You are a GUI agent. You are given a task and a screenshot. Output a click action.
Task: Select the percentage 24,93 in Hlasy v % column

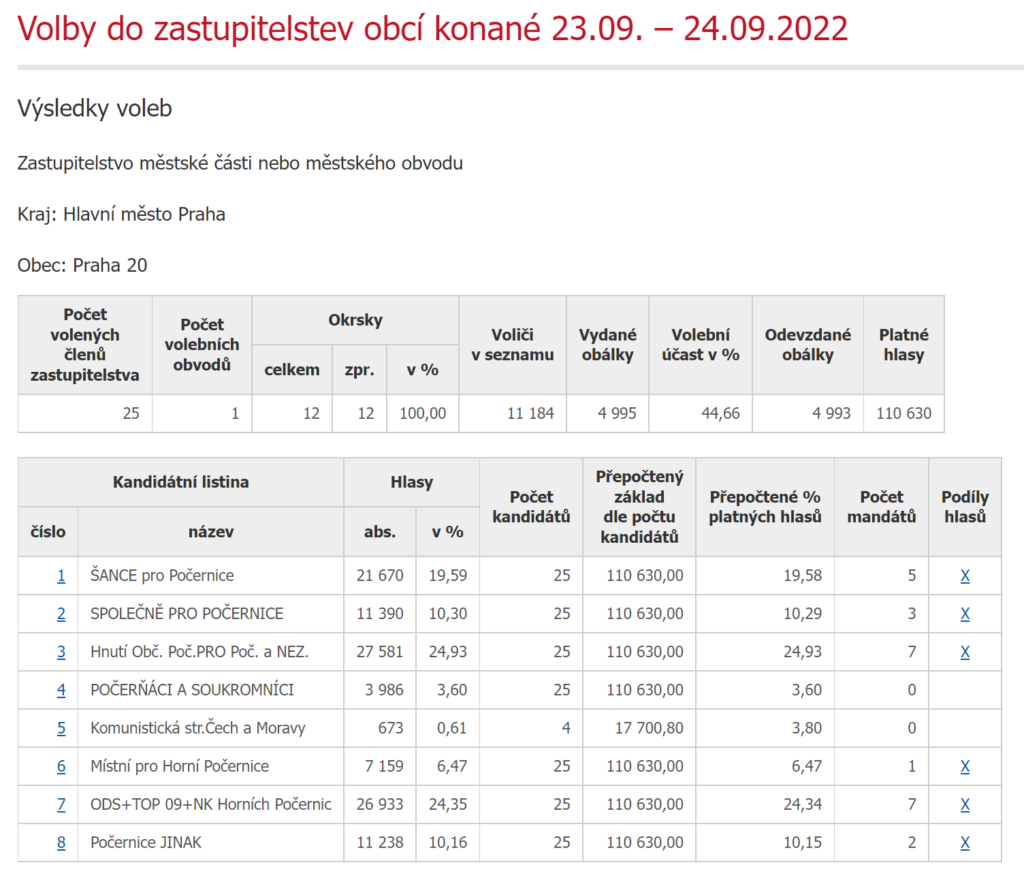point(448,652)
